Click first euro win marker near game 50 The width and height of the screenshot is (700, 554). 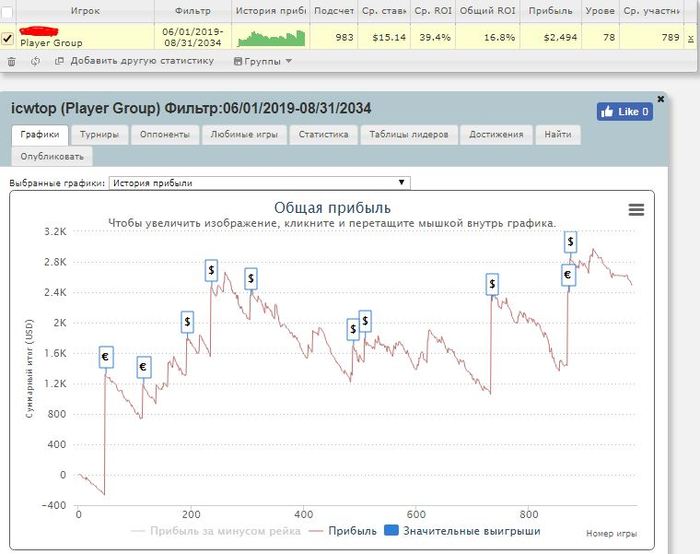[106, 357]
